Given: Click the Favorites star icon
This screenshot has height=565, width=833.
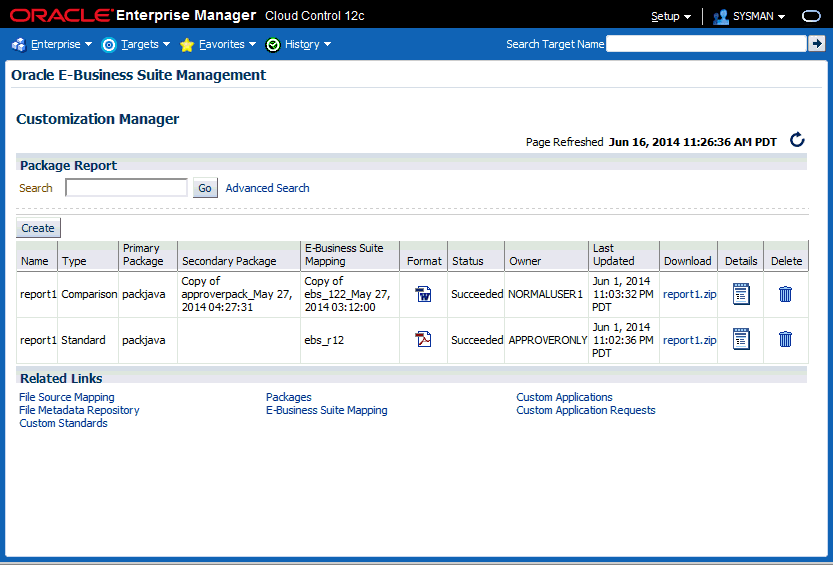Looking at the screenshot, I should pos(187,45).
